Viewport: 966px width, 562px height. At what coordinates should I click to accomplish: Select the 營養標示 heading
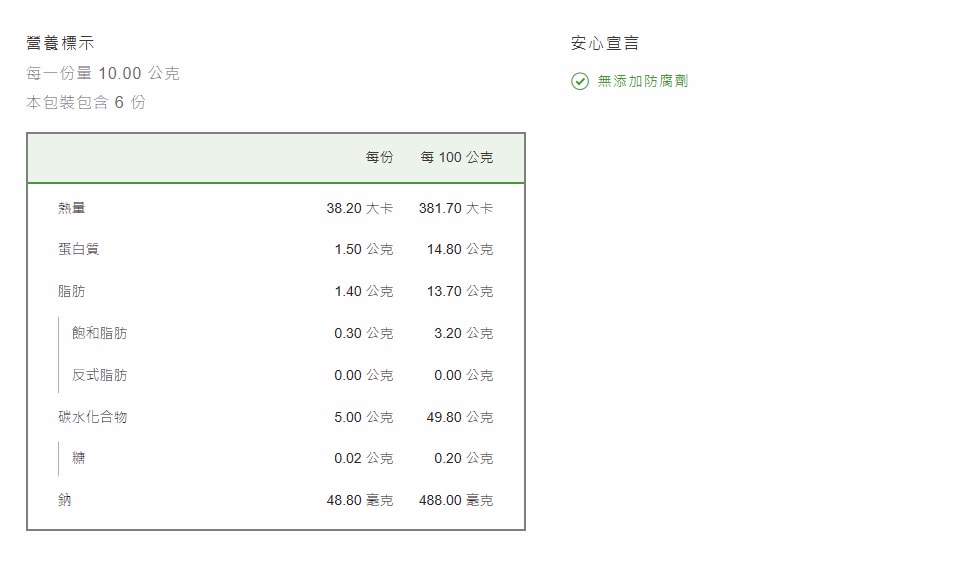[x=61, y=43]
